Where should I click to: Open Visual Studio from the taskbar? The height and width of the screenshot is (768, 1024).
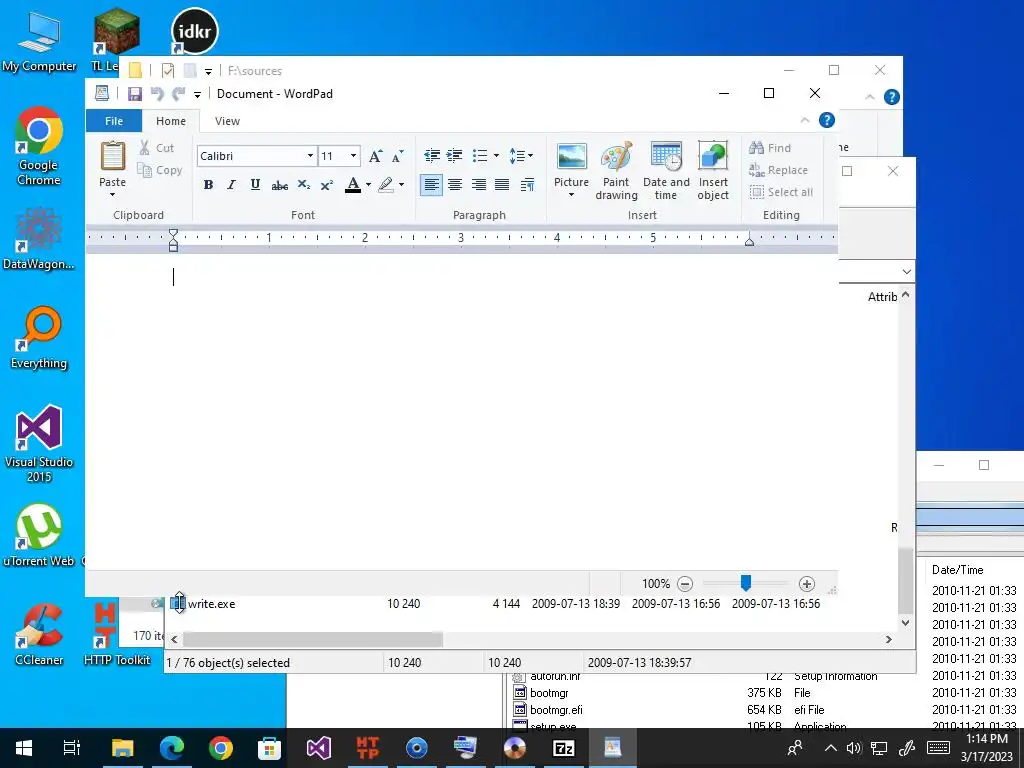[319, 748]
